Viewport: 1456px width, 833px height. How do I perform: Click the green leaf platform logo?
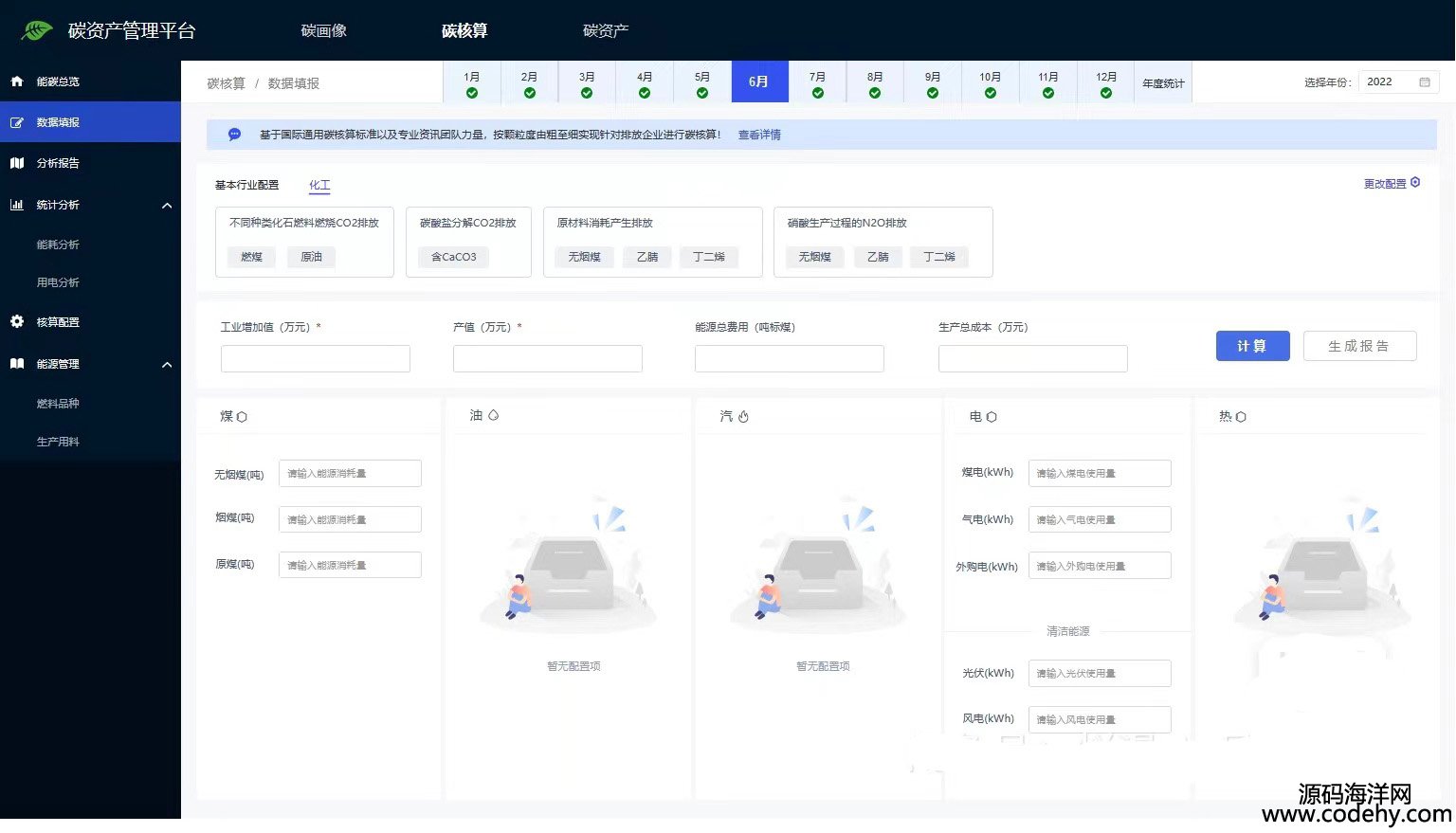36,31
